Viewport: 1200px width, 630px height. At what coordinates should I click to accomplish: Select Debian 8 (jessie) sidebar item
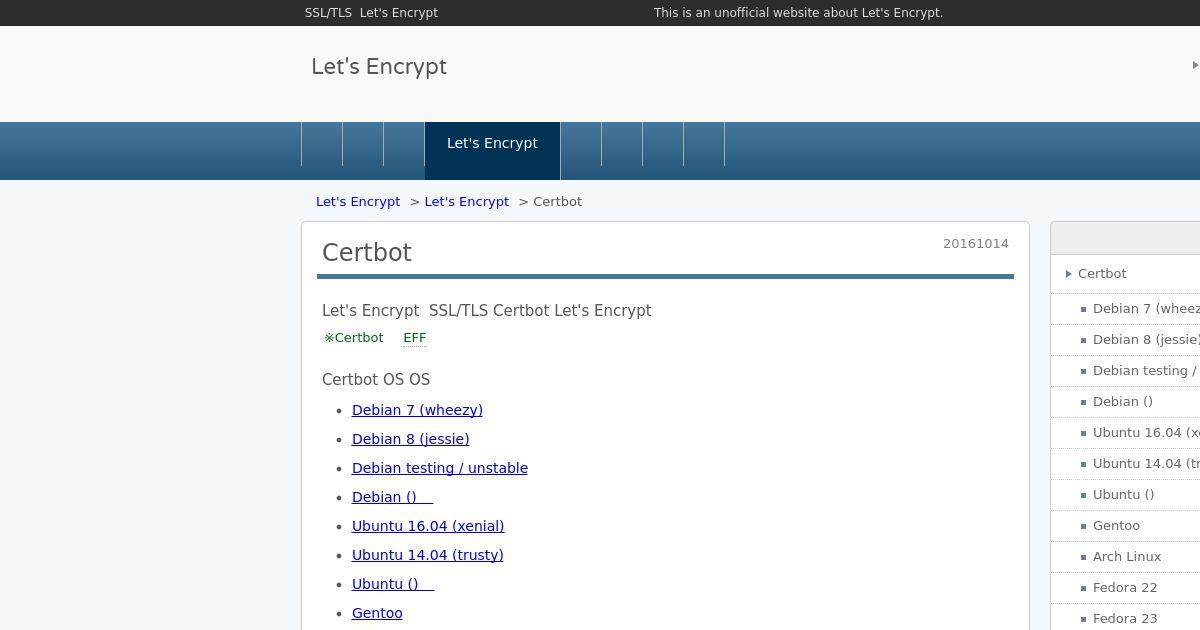click(1146, 340)
